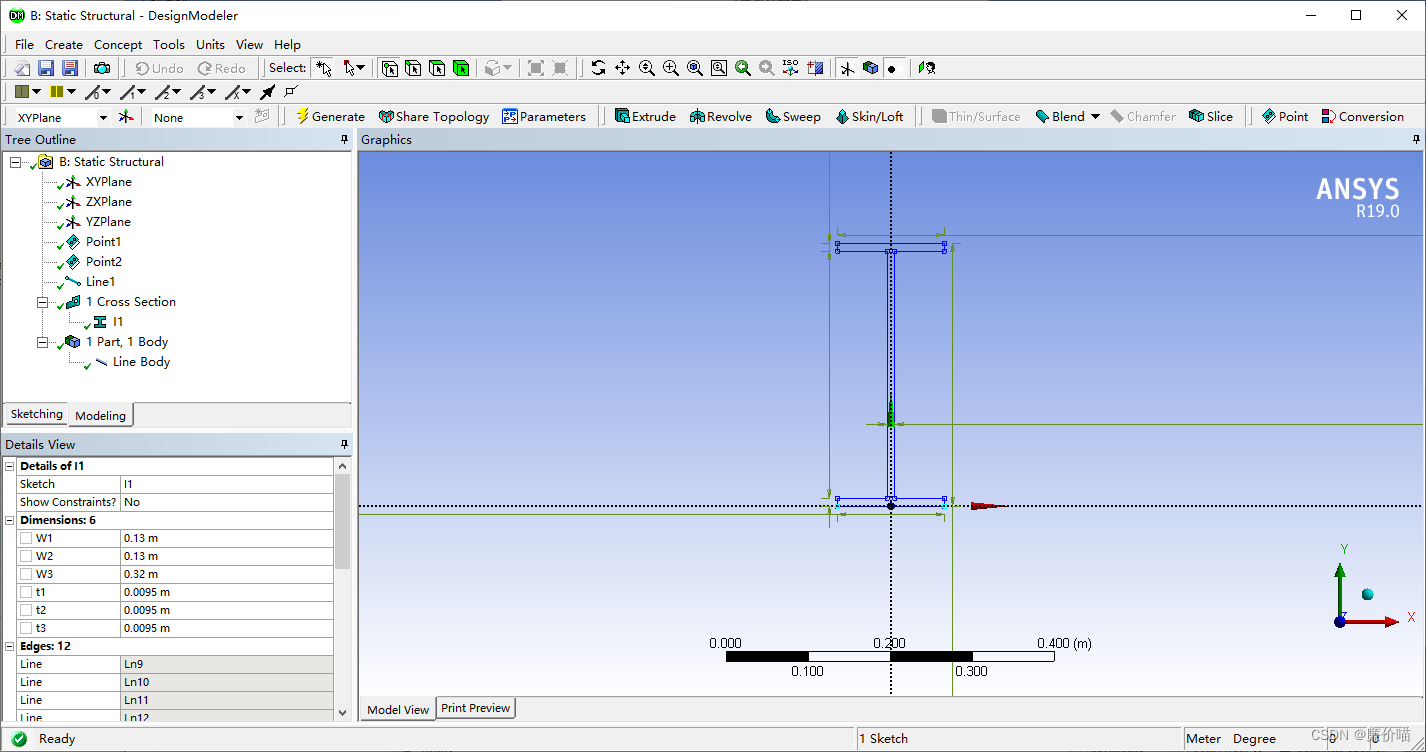This screenshot has width=1426, height=752.
Task: Collapse the Details of I1 section
Action: (x=10, y=466)
